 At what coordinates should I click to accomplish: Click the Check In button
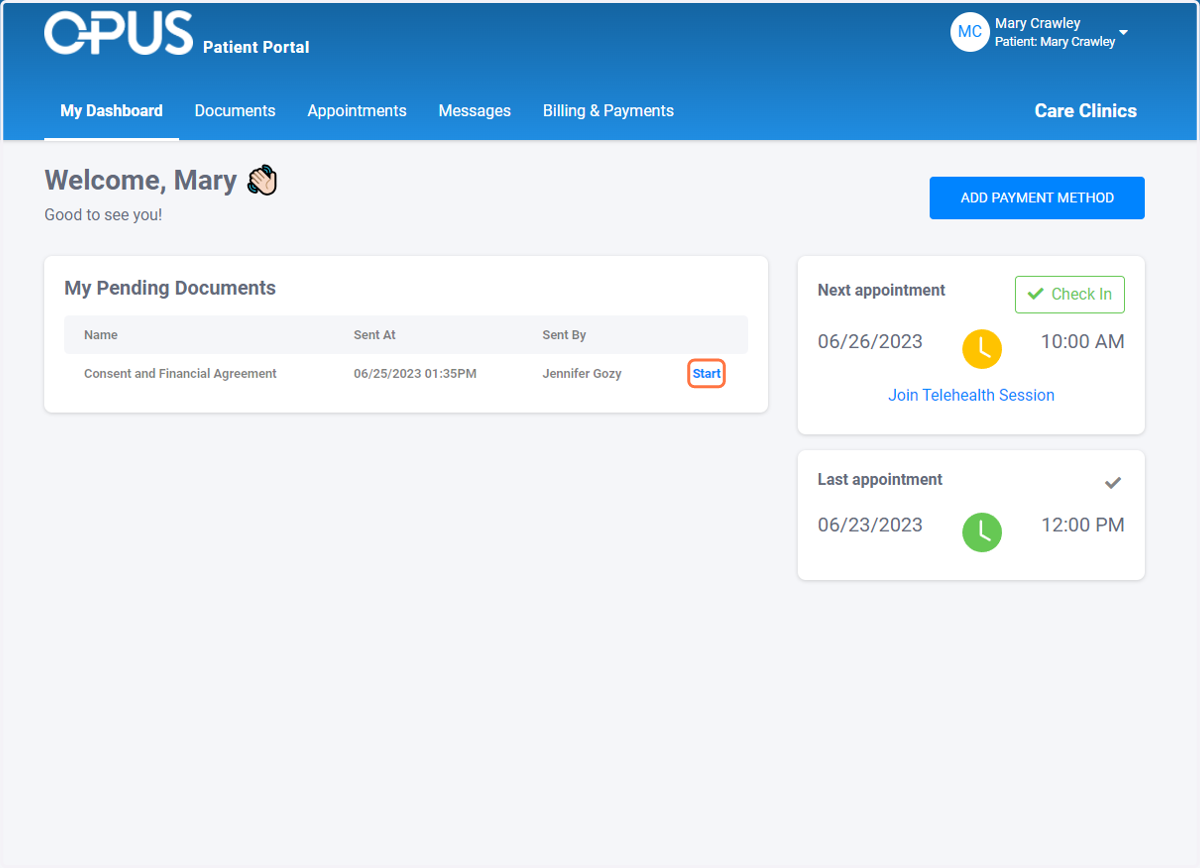pos(1070,294)
